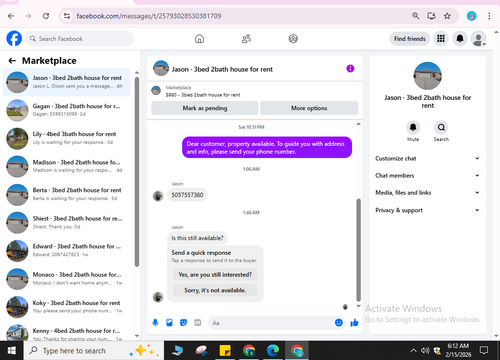
Task: Click the conversation list scrollbar
Action: pyautogui.click(x=137, y=172)
